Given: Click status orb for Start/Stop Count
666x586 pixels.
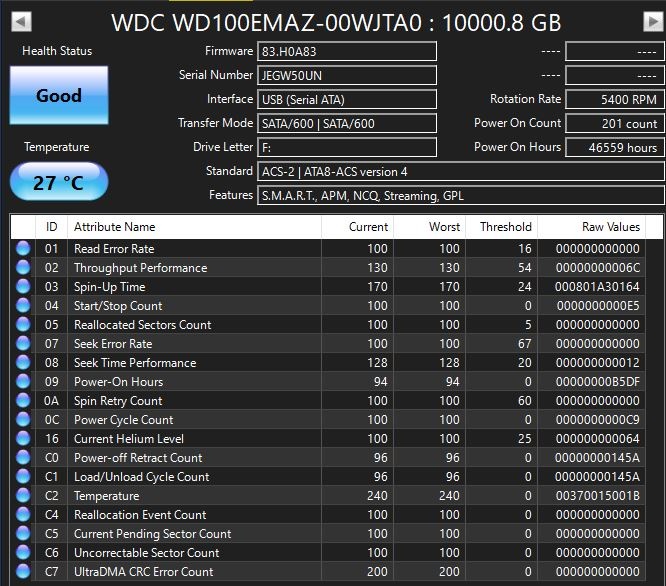Looking at the screenshot, I should point(23,305).
